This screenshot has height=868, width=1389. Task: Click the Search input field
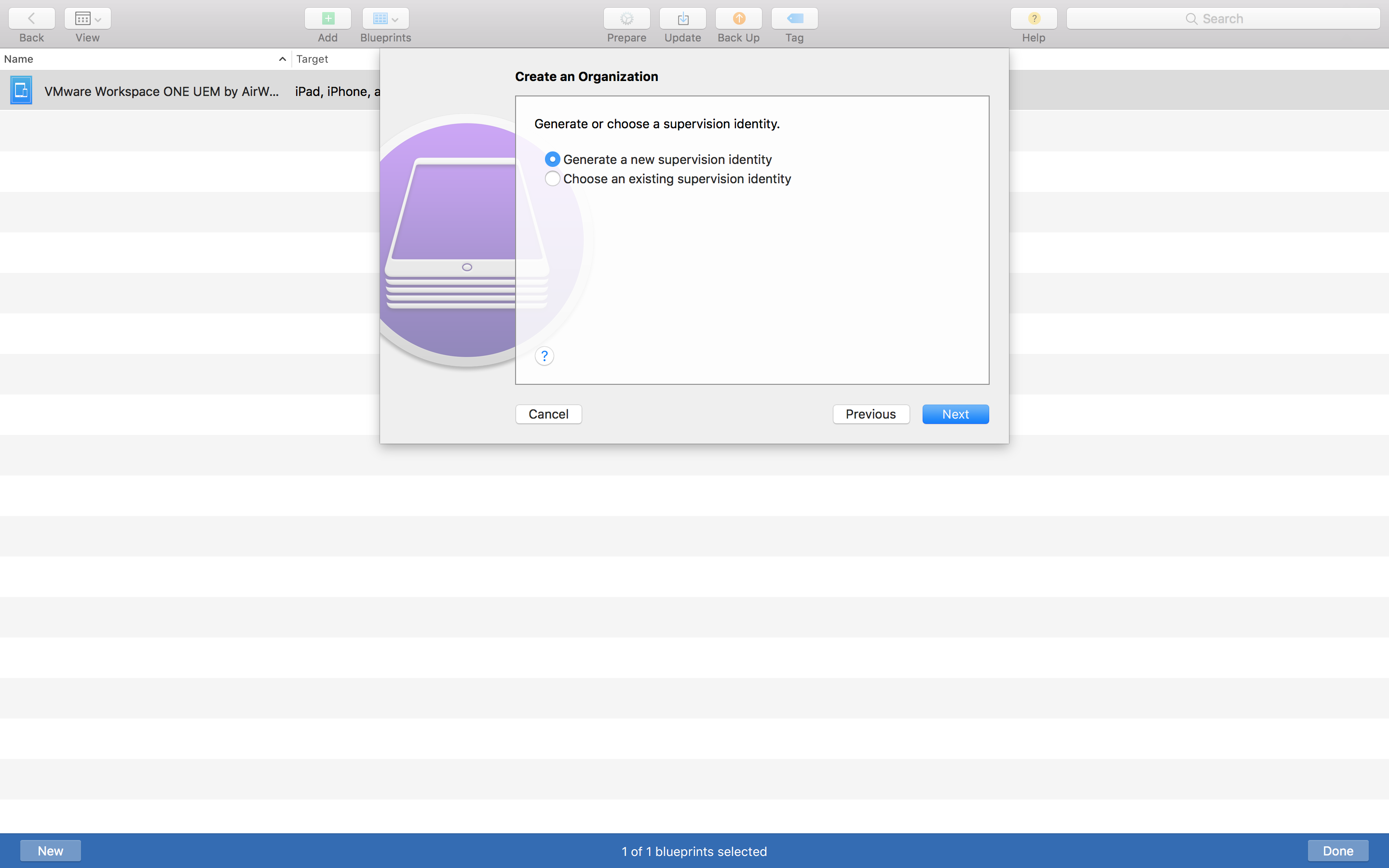coord(1223,18)
